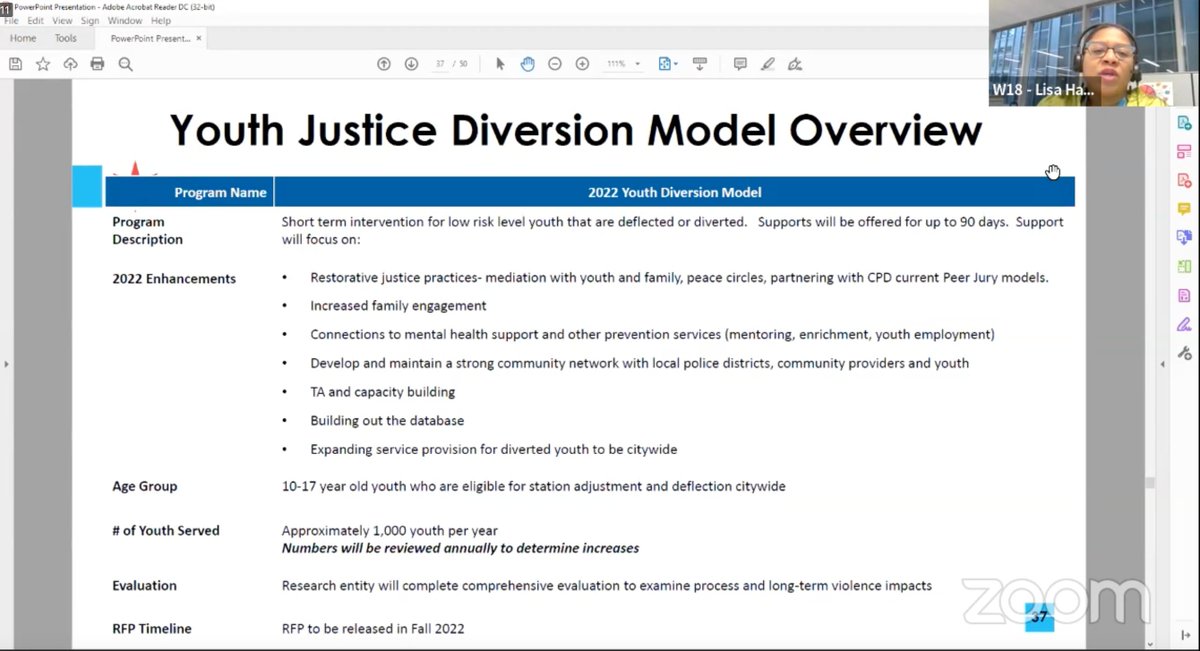The width and height of the screenshot is (1200, 651).
Task: Choose the arrow Selection tool
Action: [500, 64]
